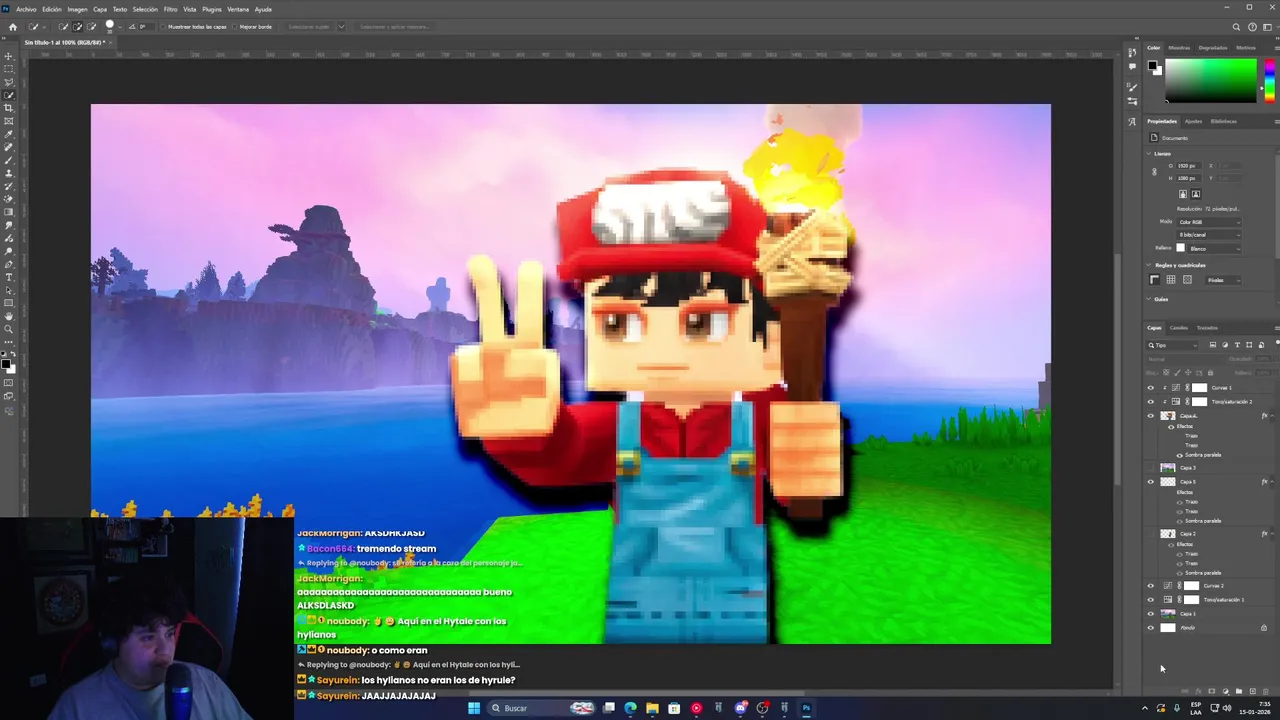This screenshot has height=720, width=1280.
Task: Click Seleccionar y aplicar máscara button
Action: [x=394, y=27]
